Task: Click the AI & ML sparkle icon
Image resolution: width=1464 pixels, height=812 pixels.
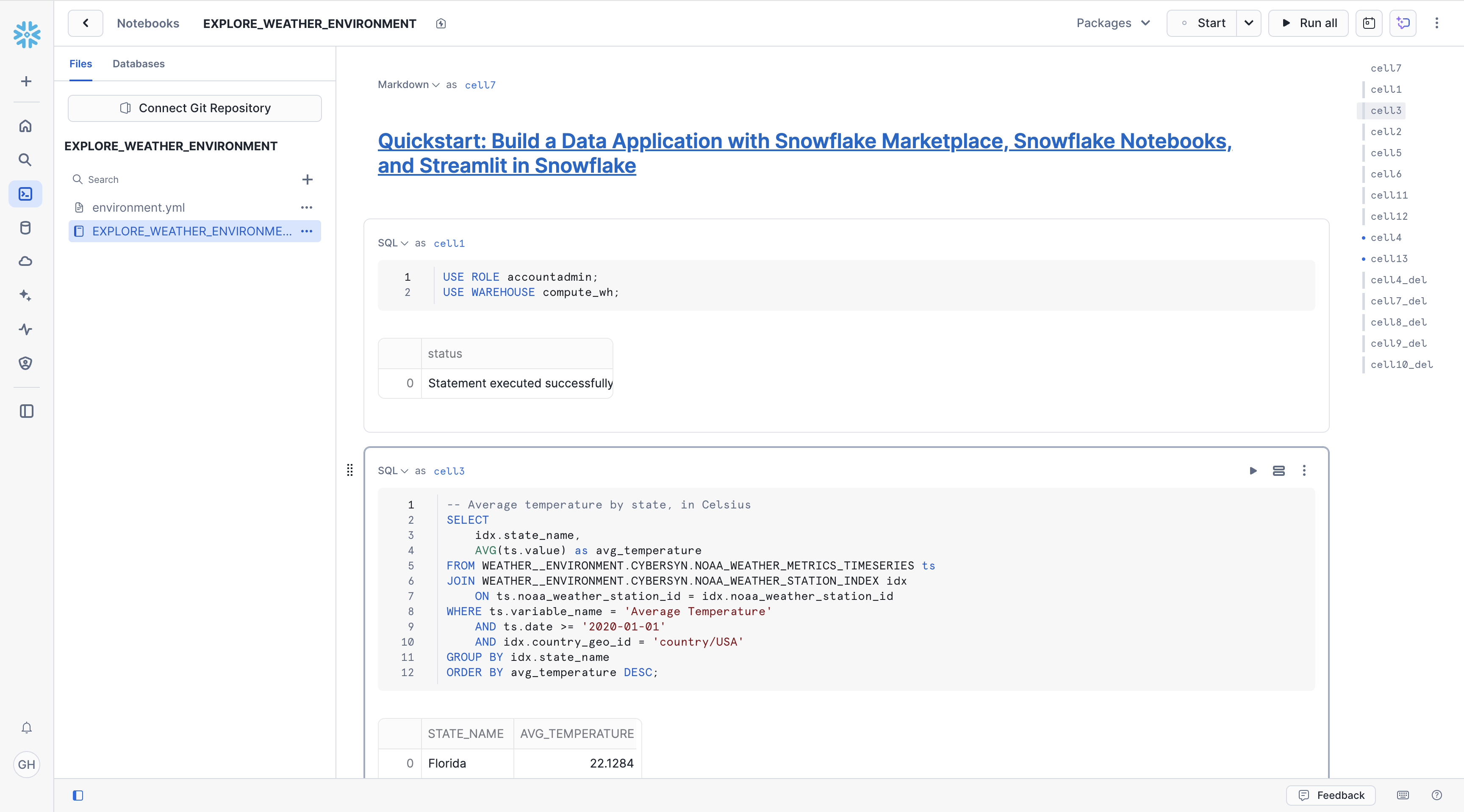Action: coord(25,295)
